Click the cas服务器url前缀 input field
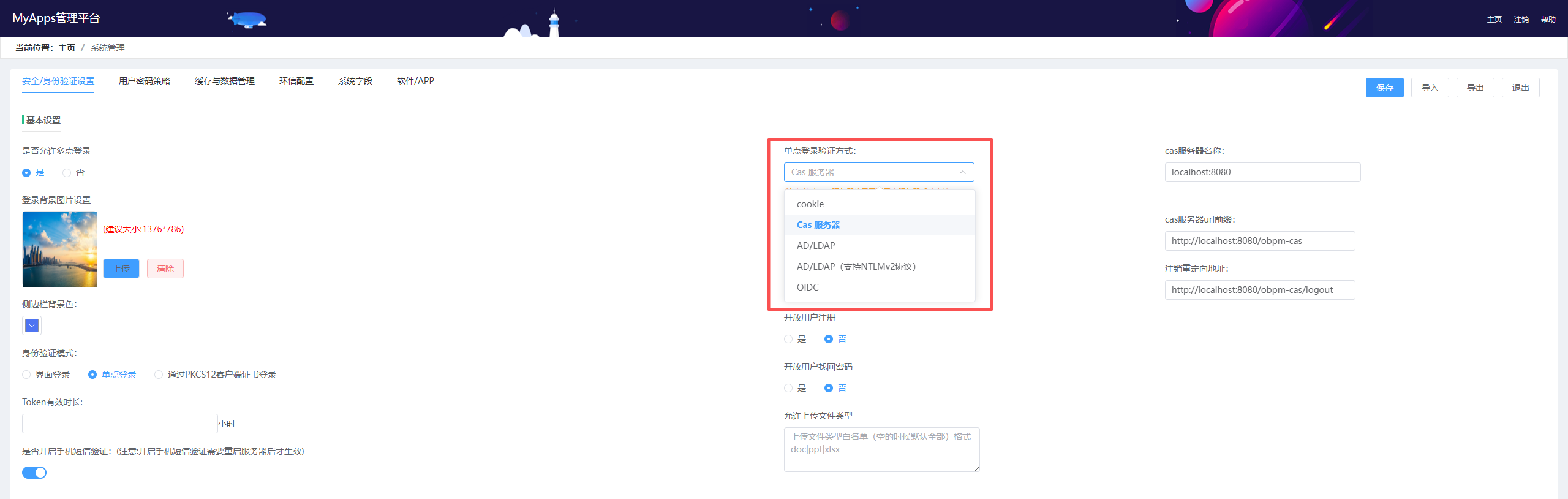Screen dimensions: 1568x499 pos(1260,241)
